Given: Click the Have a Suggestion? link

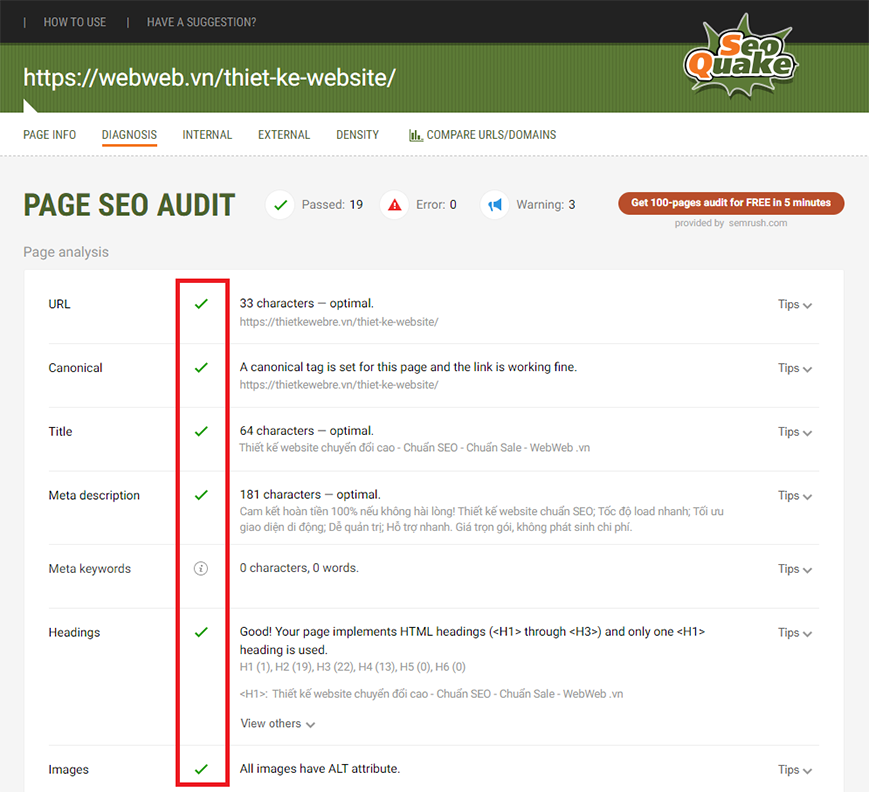Looking at the screenshot, I should pyautogui.click(x=201, y=22).
